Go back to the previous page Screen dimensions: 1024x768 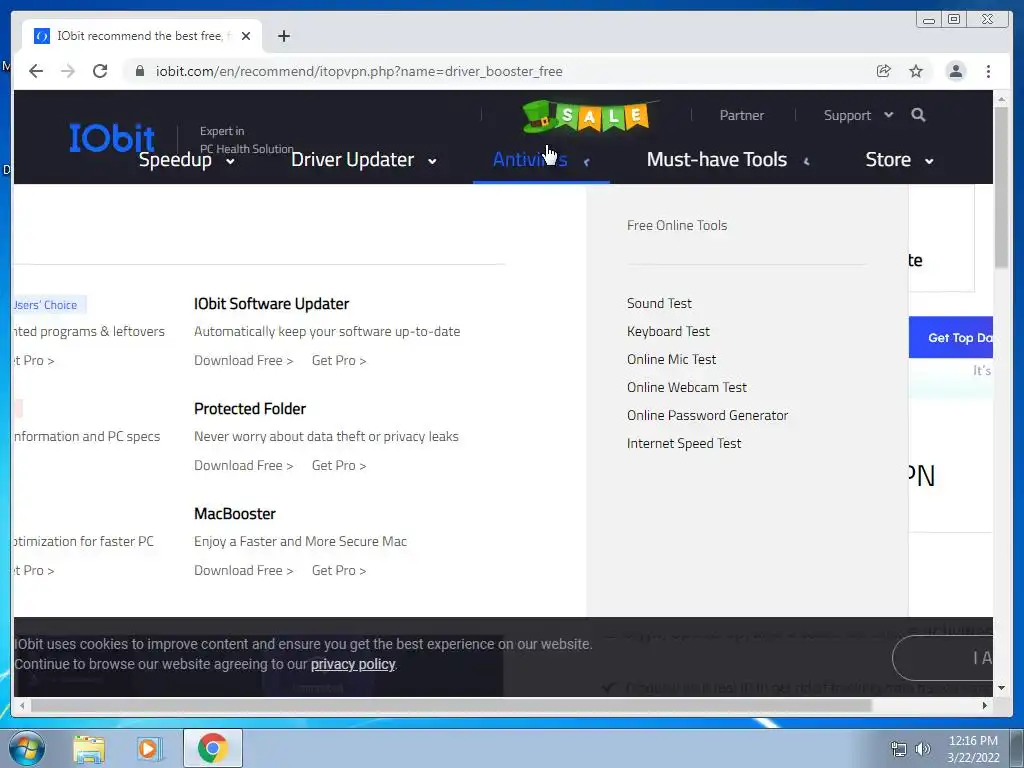(36, 71)
